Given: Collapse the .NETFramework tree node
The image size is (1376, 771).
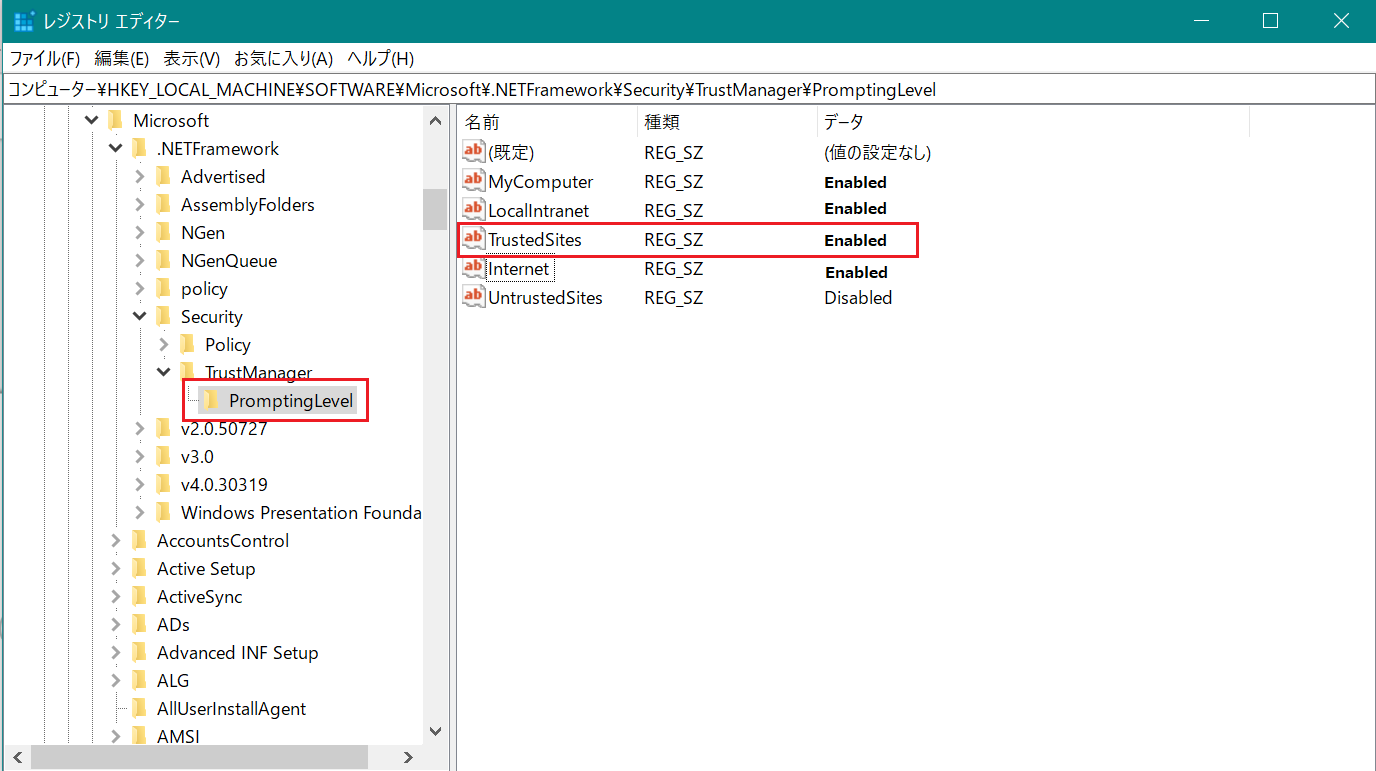Looking at the screenshot, I should tap(115, 148).
